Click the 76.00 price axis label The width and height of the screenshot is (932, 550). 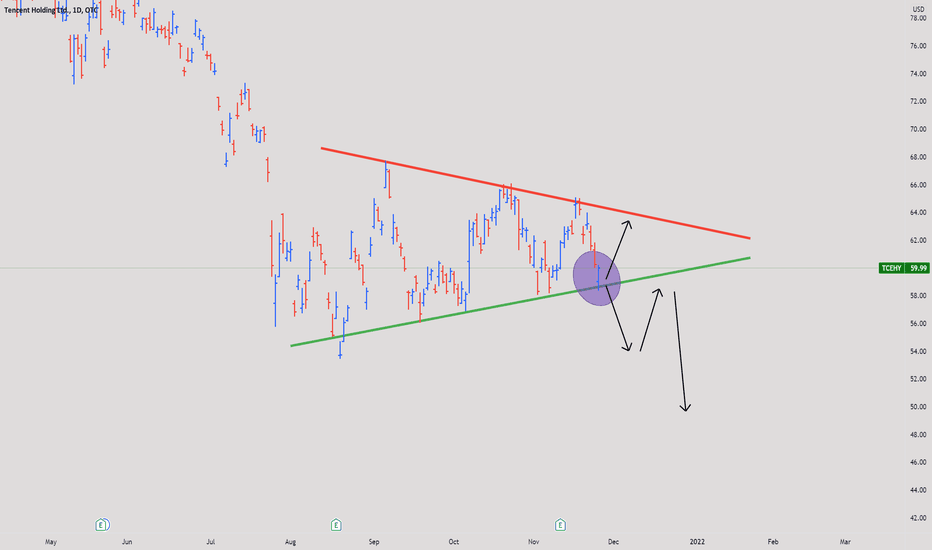918,46
